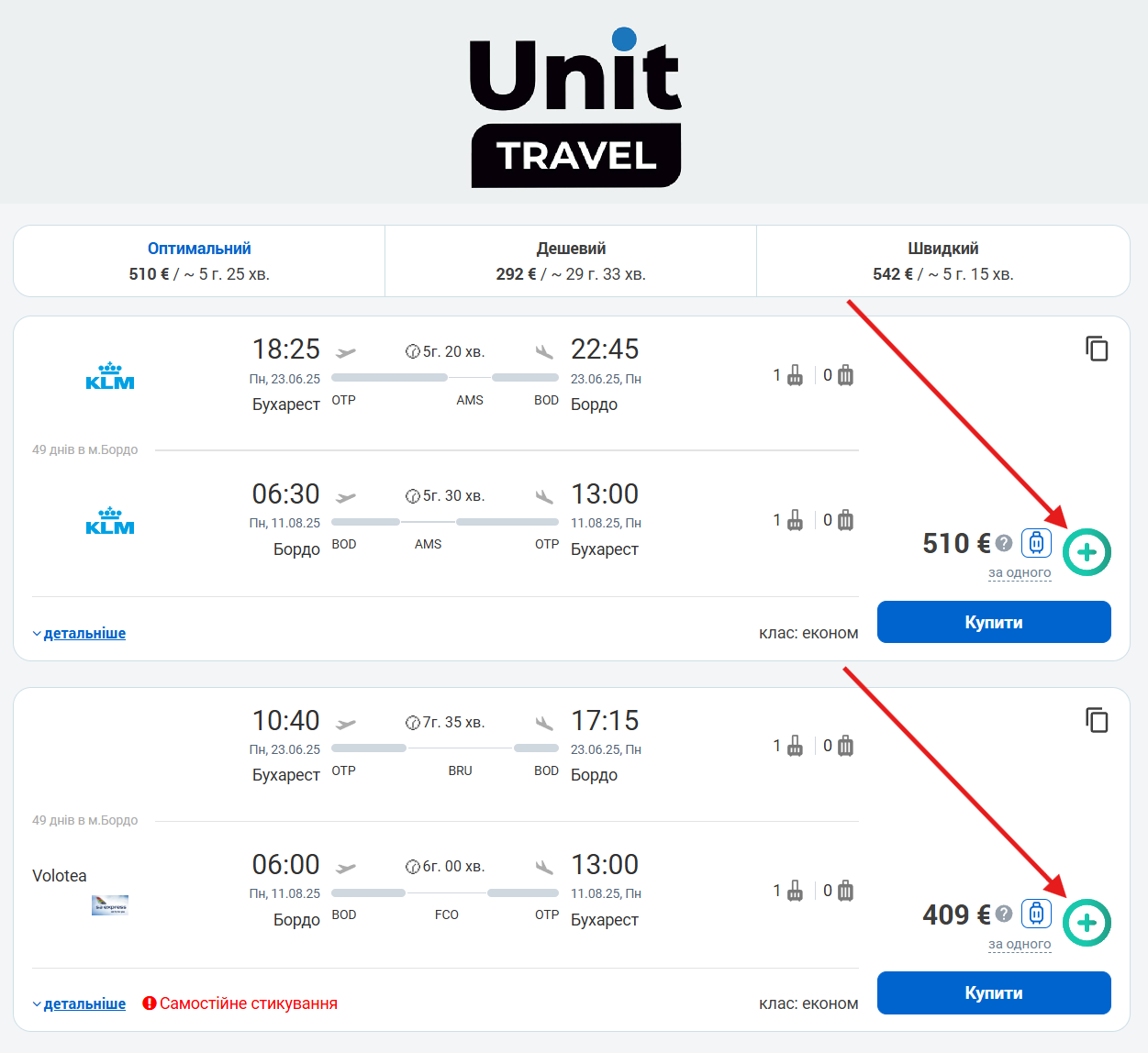The image size is (1148, 1053).
Task: Click green plus icon next to 409 € price
Action: (1087, 923)
